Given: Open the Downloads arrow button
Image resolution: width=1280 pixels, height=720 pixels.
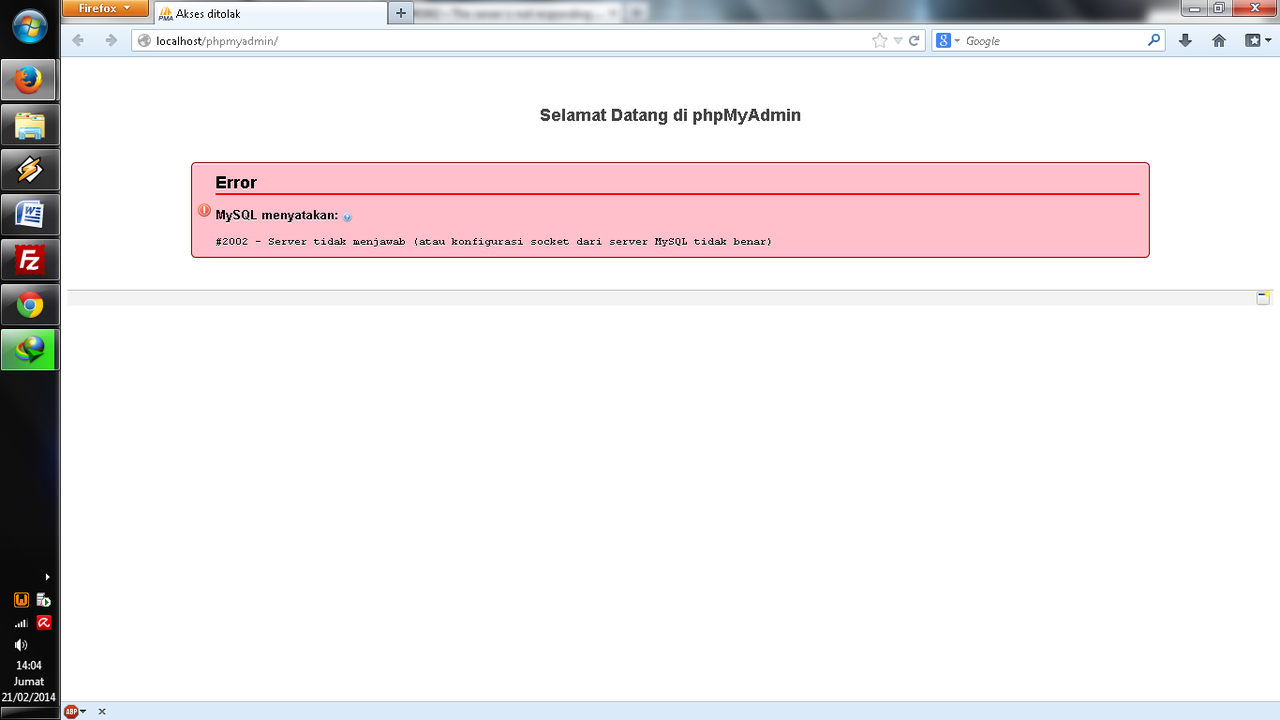Looking at the screenshot, I should (1185, 41).
